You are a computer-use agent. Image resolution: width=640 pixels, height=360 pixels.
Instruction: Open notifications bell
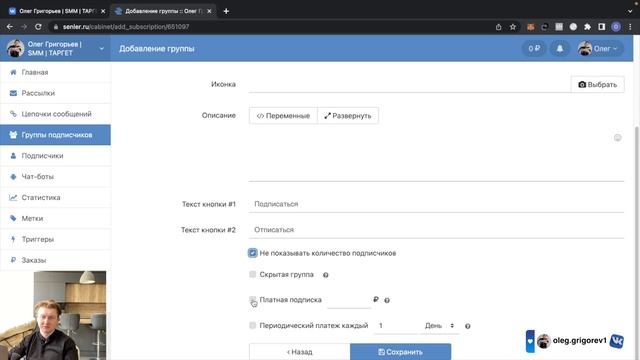click(560, 49)
